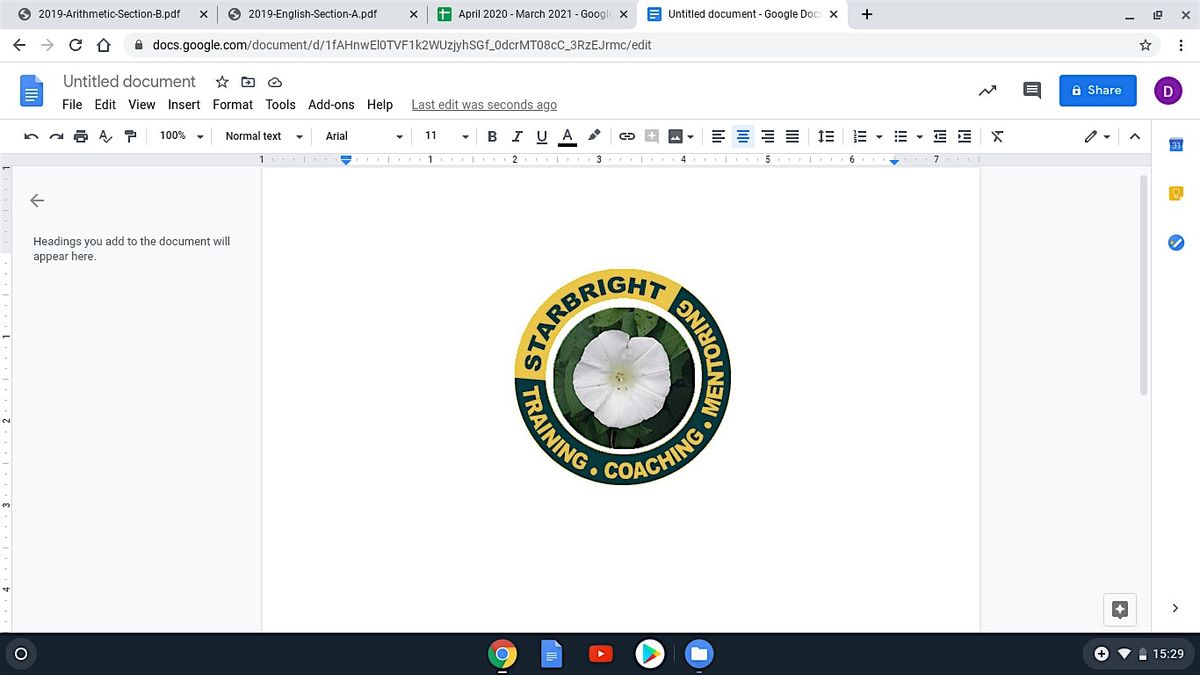Toggle bold formatting
The width and height of the screenshot is (1200, 675).
coord(492,136)
